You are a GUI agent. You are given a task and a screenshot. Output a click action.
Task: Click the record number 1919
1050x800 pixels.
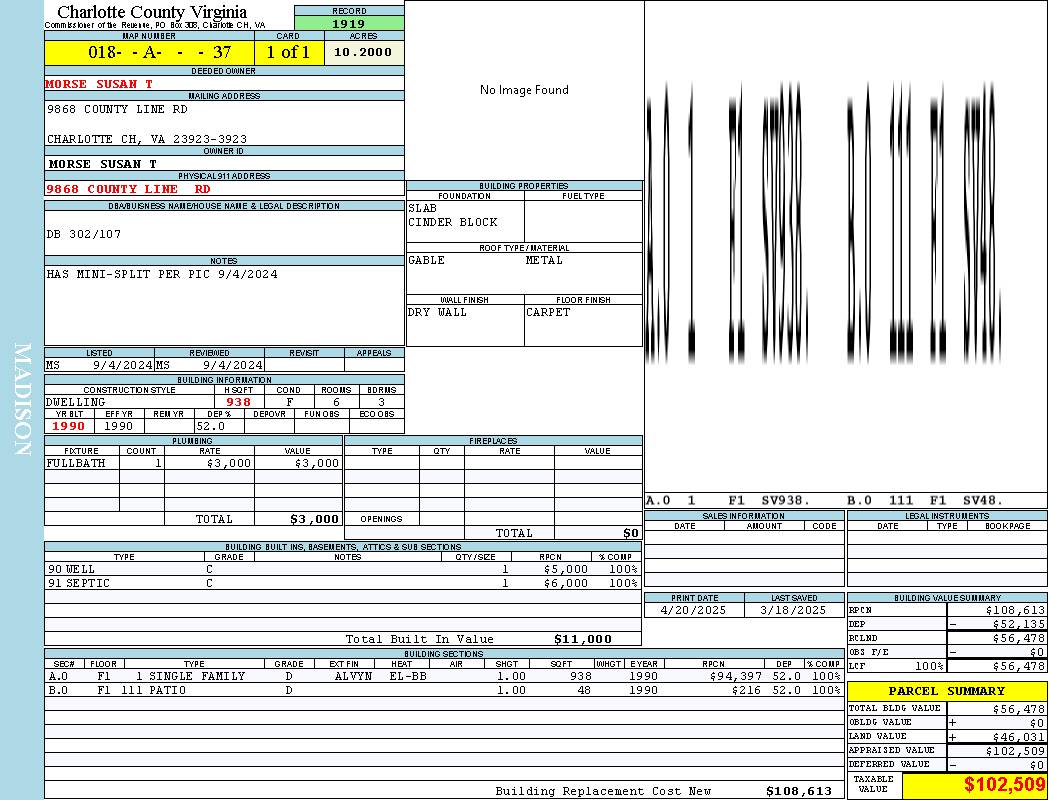349,23
